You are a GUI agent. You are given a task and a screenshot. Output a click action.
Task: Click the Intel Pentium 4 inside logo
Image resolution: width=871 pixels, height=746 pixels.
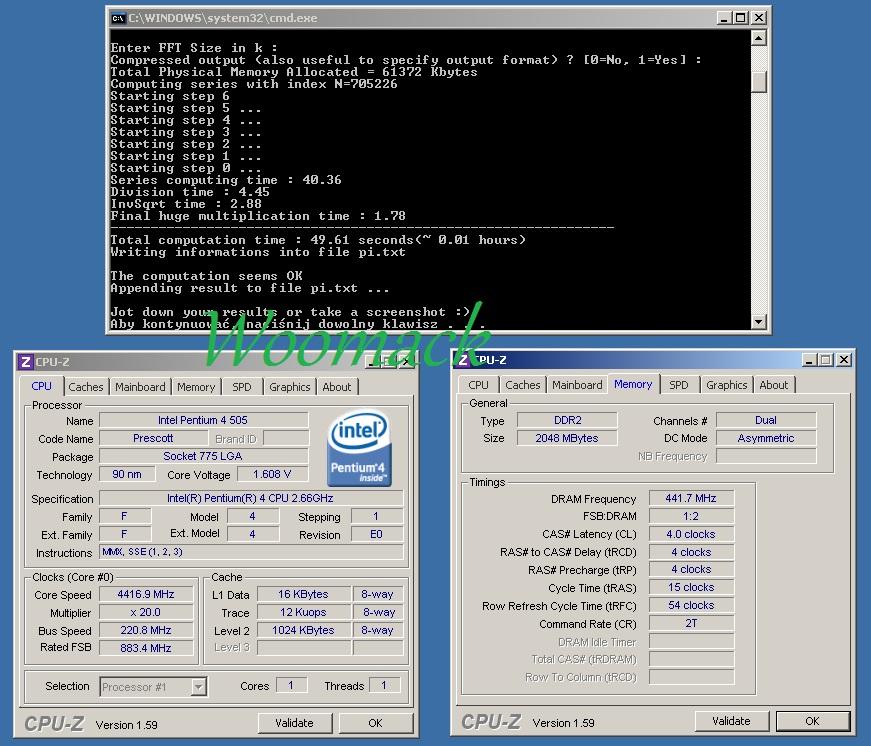(x=359, y=448)
